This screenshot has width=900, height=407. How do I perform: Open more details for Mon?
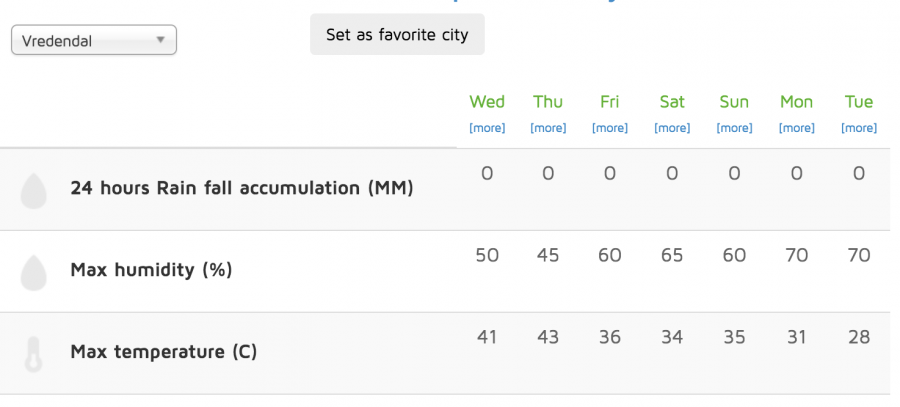point(797,127)
